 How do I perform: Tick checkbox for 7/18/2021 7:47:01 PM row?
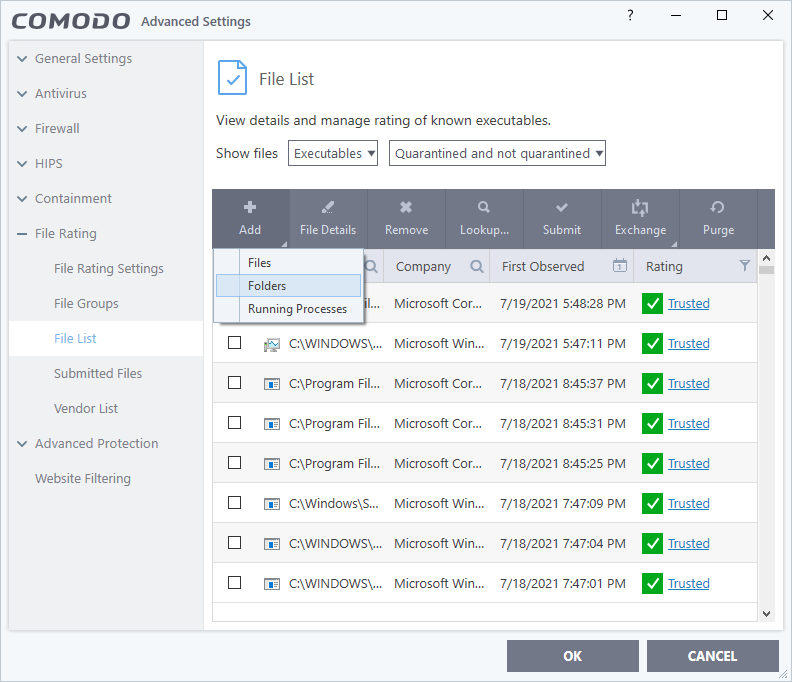click(x=234, y=582)
